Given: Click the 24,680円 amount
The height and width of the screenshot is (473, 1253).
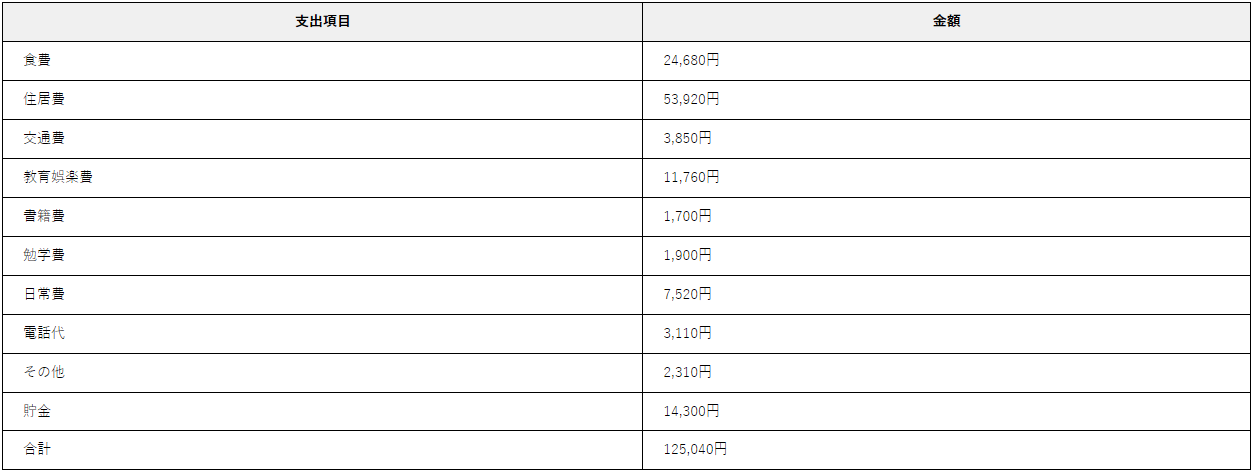Looking at the screenshot, I should coord(691,60).
